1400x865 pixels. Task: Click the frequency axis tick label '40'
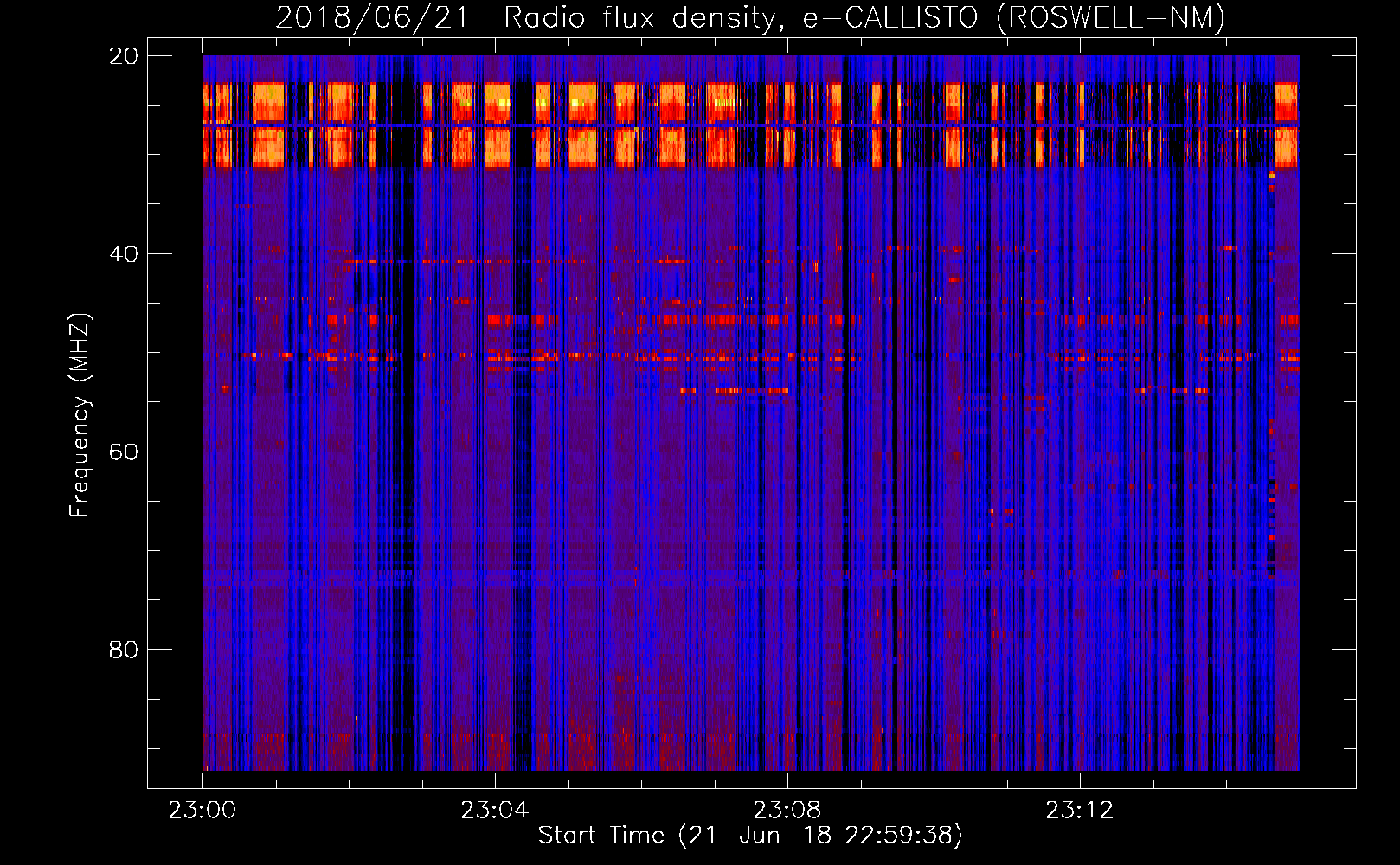(124, 254)
